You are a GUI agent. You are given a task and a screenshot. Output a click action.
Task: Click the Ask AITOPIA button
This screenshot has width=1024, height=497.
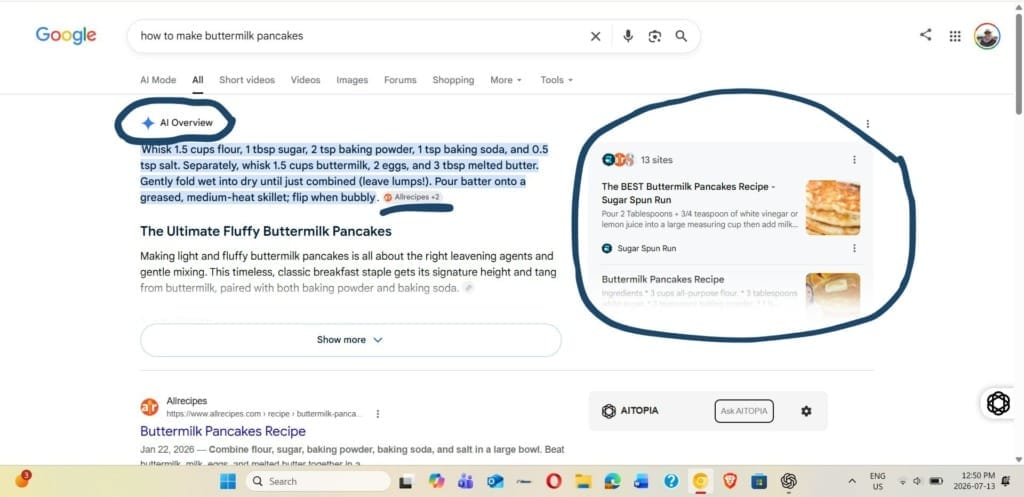pyautogui.click(x=744, y=411)
